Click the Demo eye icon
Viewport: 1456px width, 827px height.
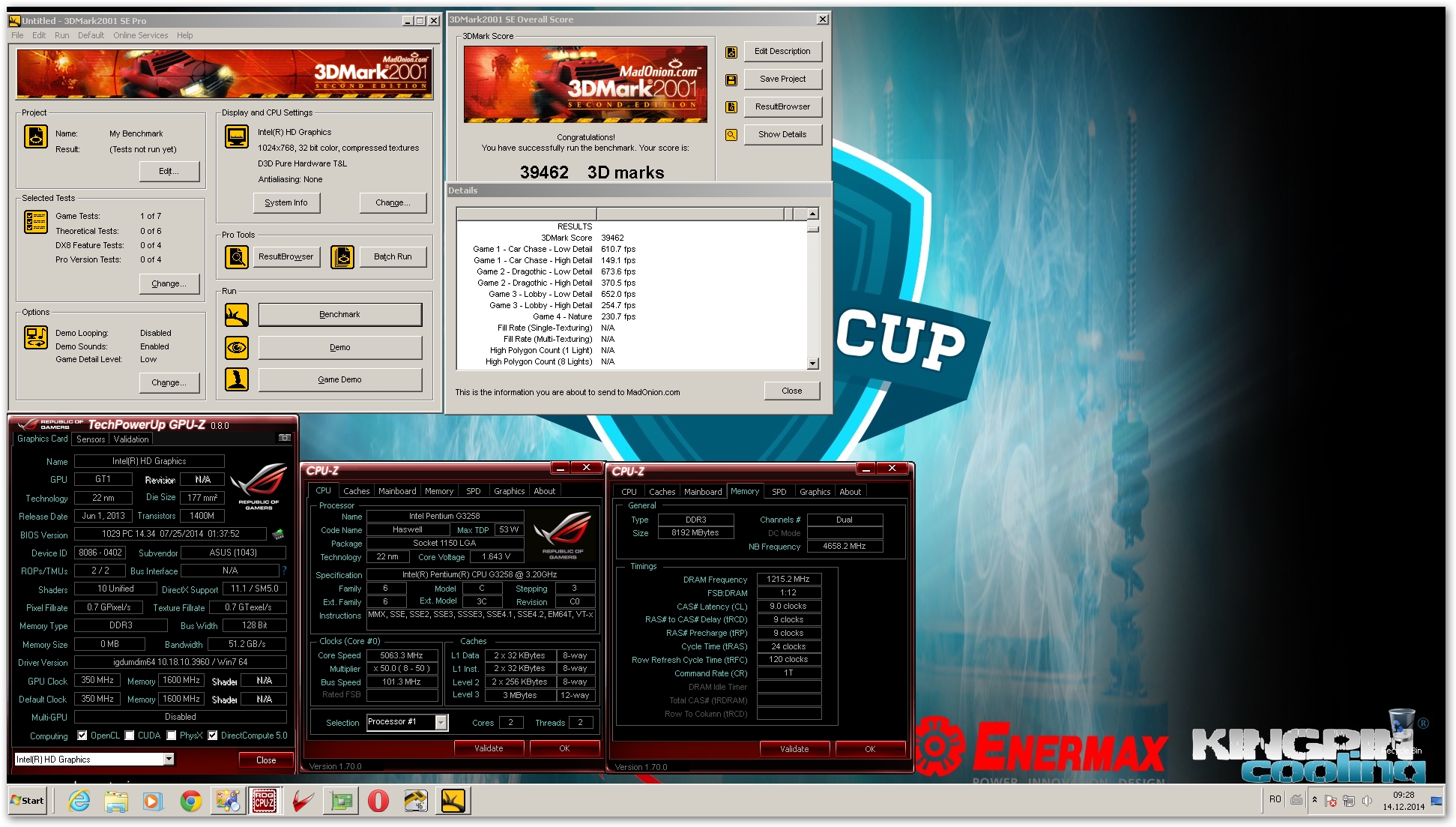pos(237,347)
